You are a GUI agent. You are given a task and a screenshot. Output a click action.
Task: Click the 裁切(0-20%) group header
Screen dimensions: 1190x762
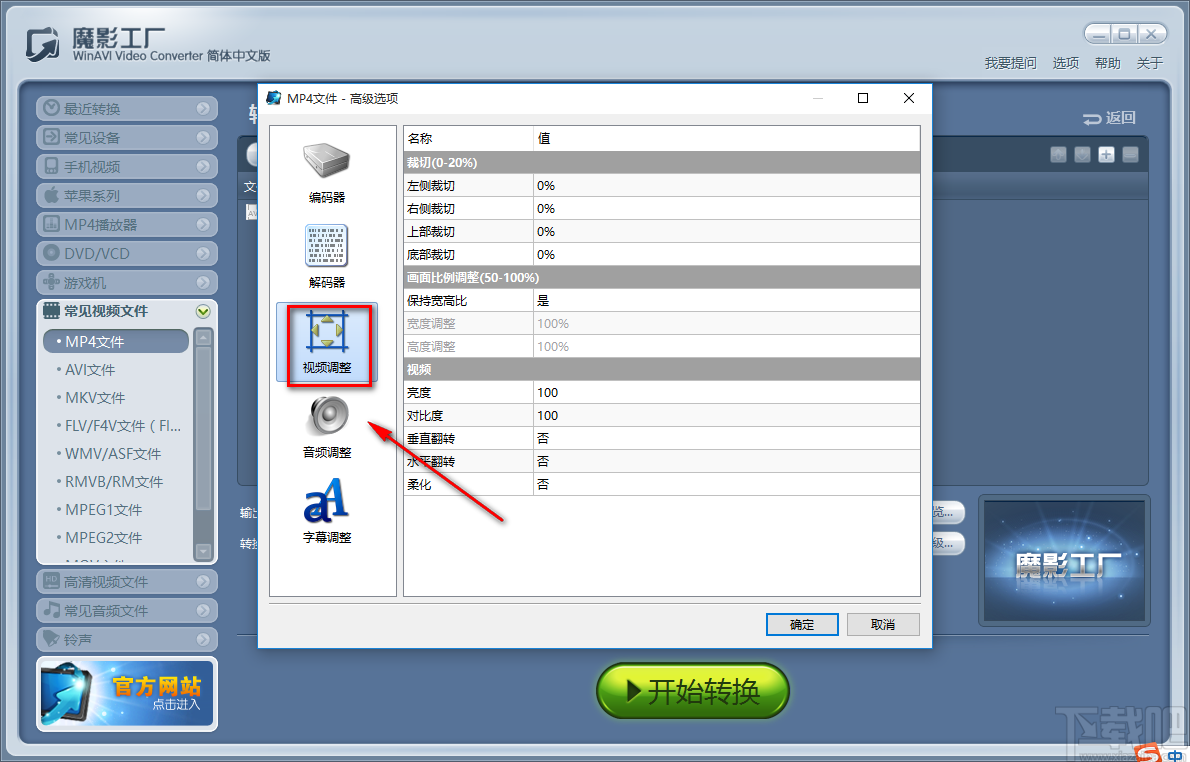tap(662, 162)
